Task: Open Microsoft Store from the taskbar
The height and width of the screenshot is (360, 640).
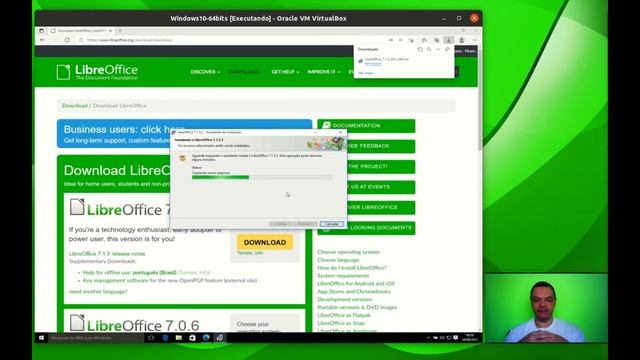Action: point(192,338)
